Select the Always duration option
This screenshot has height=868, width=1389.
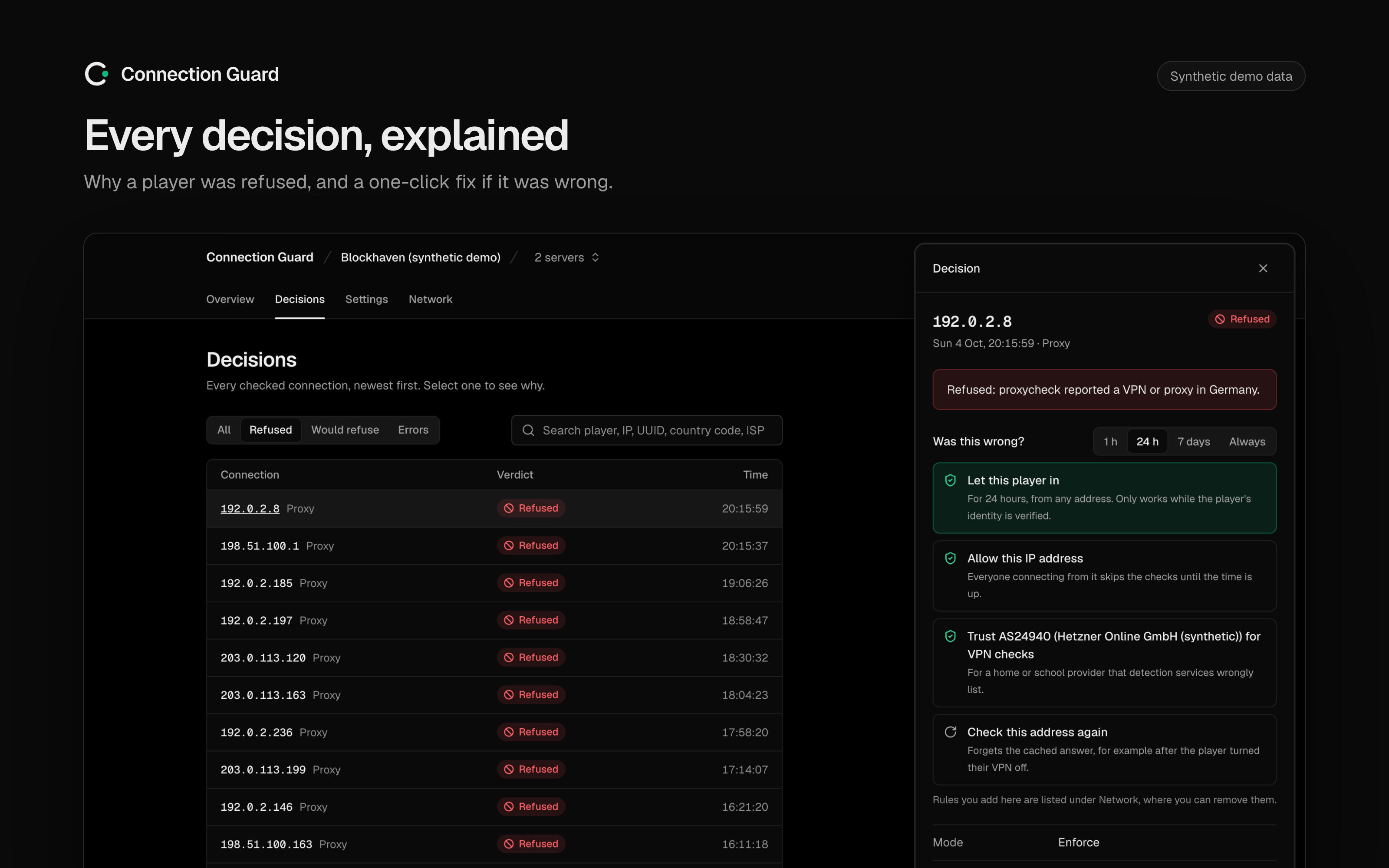(x=1247, y=441)
